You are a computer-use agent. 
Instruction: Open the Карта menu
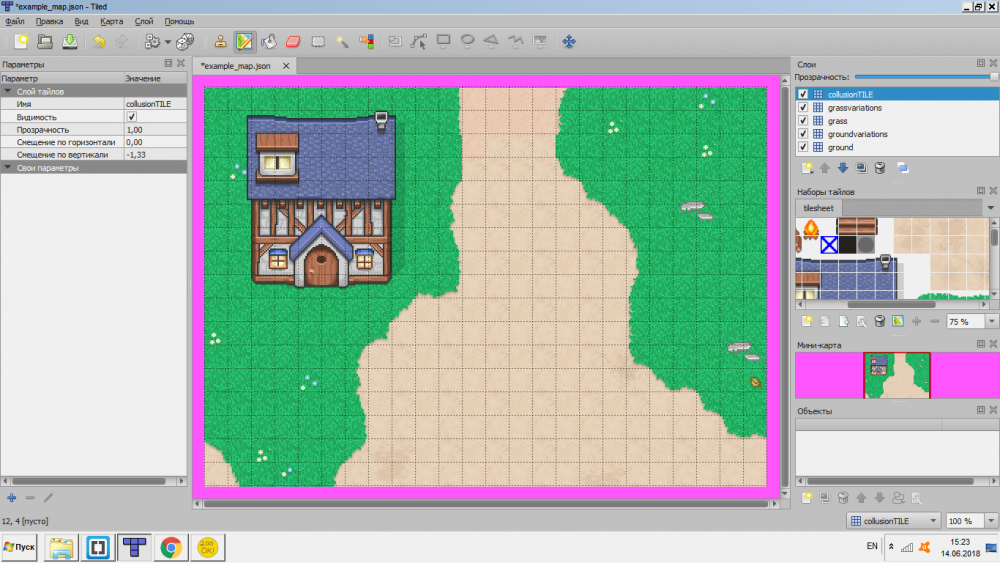[x=111, y=21]
